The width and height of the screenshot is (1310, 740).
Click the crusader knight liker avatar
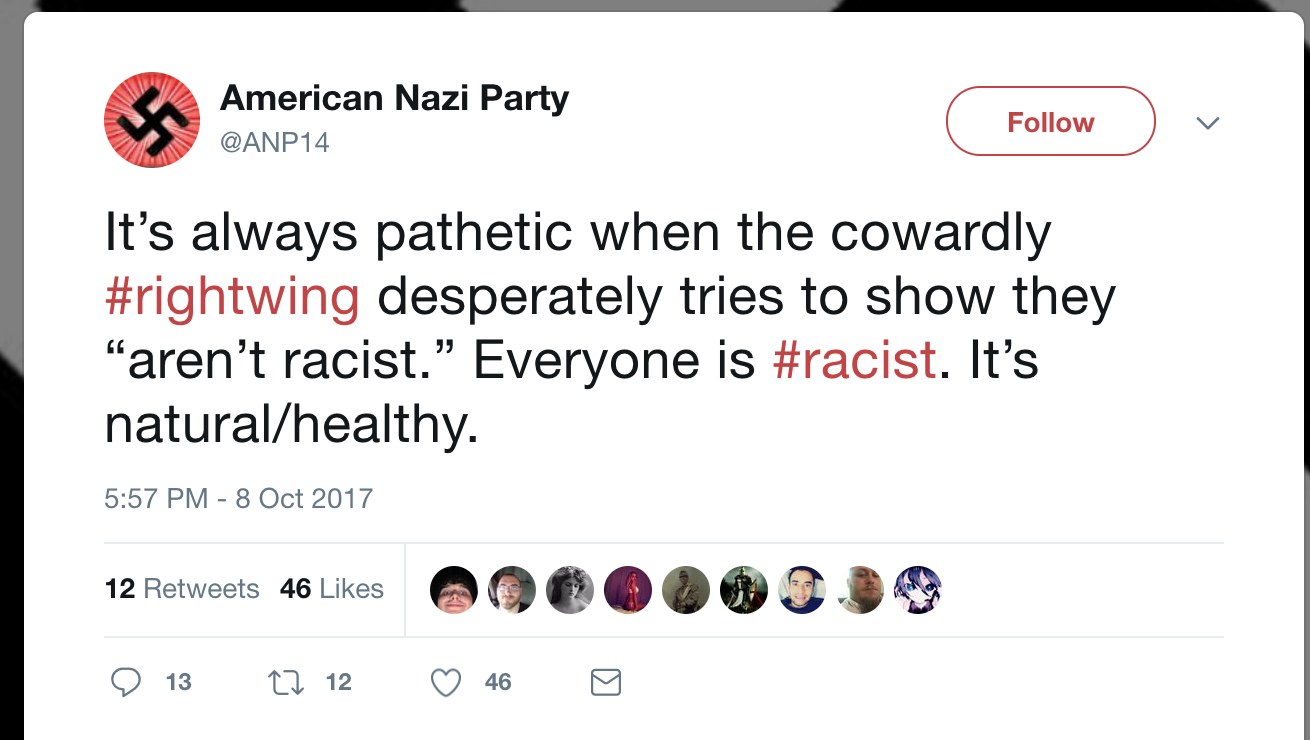(743, 590)
